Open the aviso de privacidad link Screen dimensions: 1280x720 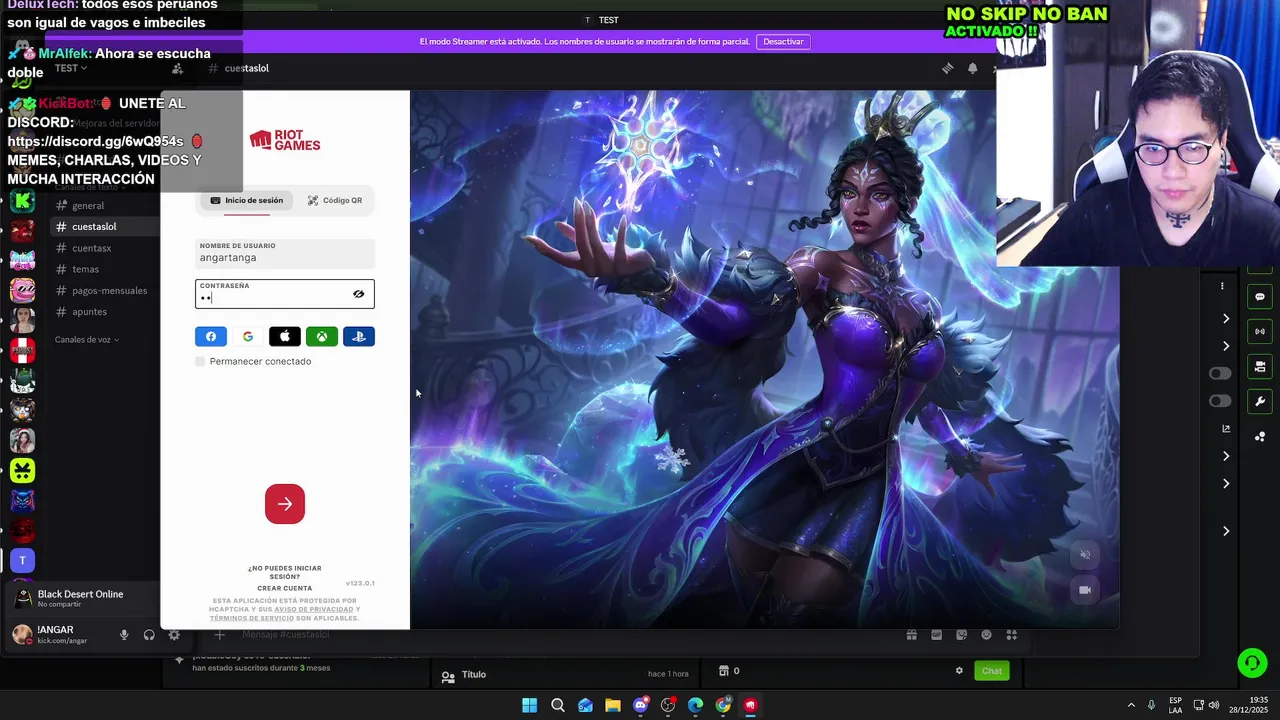click(314, 609)
